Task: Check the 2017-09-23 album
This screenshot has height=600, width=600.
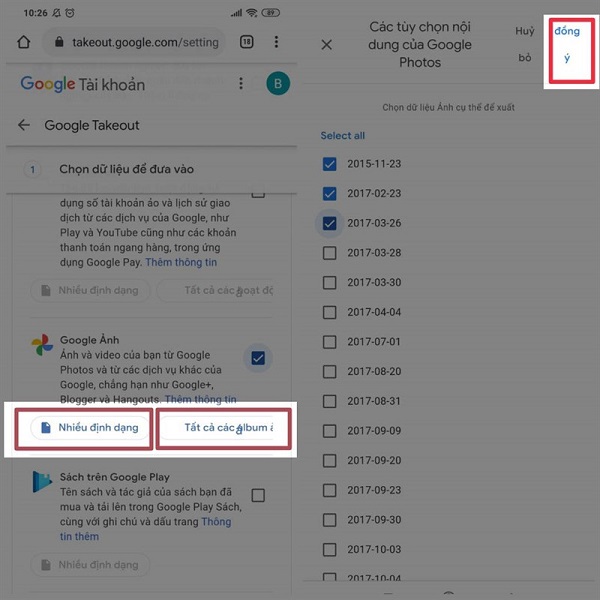Action: click(x=329, y=490)
